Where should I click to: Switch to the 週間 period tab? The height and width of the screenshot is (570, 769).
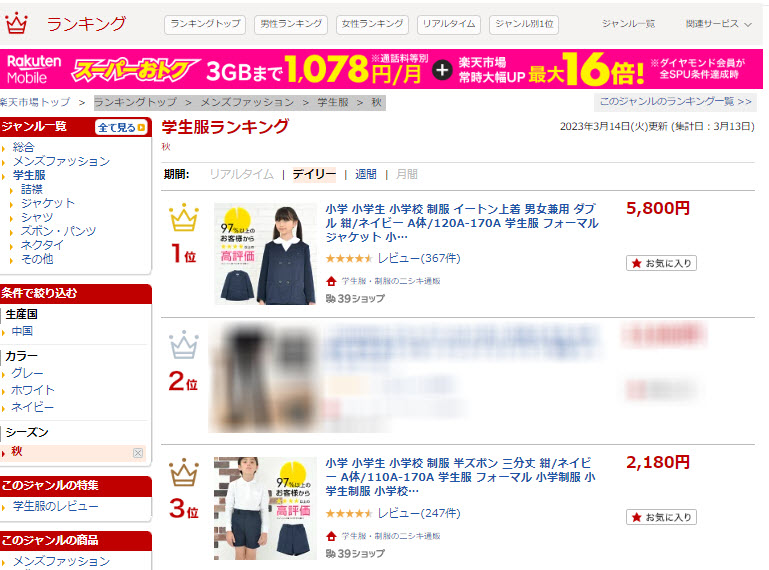(366, 174)
